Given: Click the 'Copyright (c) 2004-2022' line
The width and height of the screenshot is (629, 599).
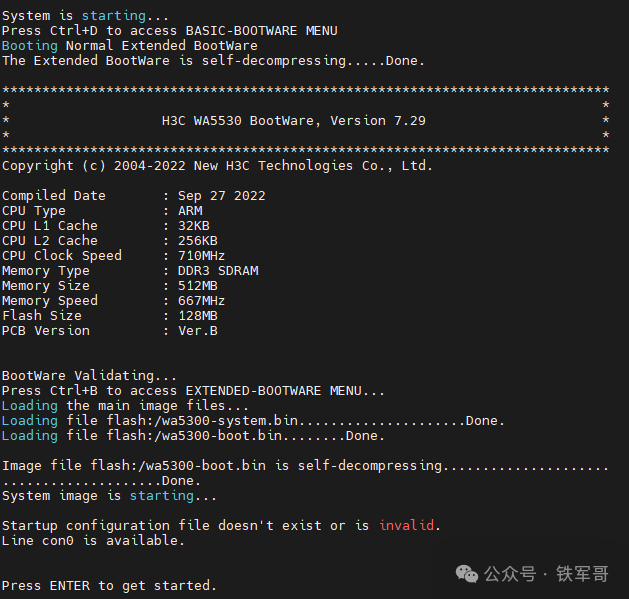Looking at the screenshot, I should pyautogui.click(x=217, y=165).
